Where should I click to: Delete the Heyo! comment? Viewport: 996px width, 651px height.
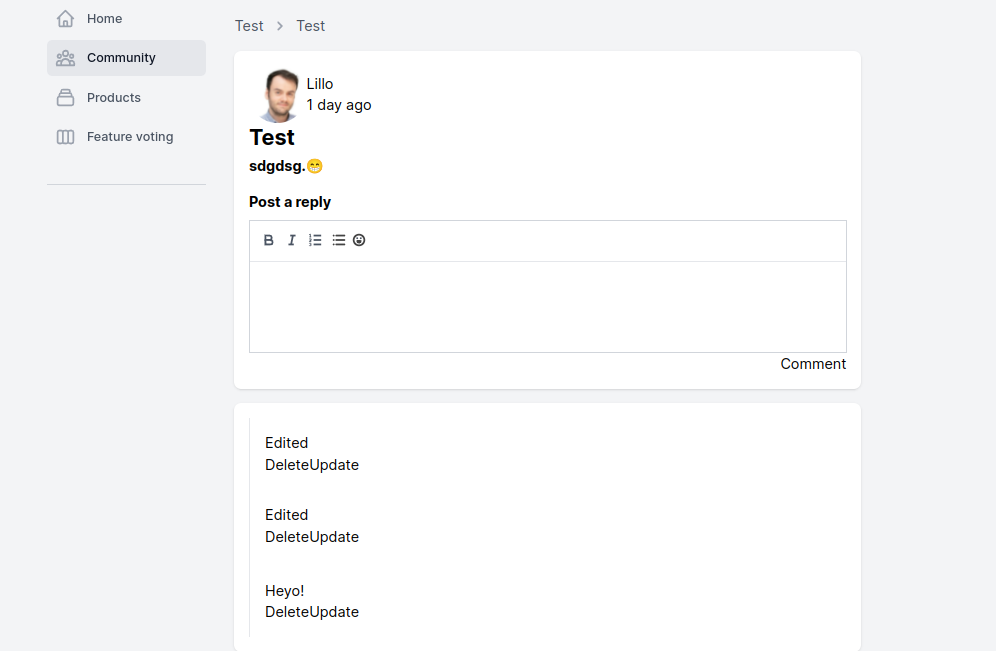(x=287, y=612)
